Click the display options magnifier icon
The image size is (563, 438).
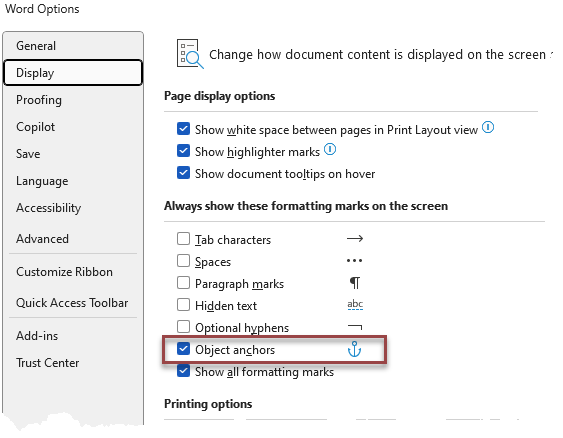tap(190, 54)
